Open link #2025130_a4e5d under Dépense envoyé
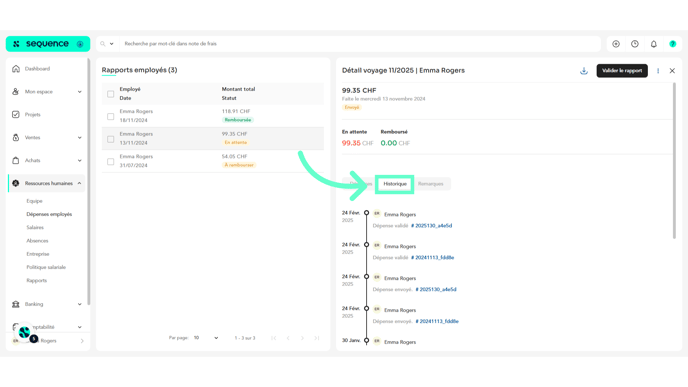688x387 pixels. click(x=436, y=290)
